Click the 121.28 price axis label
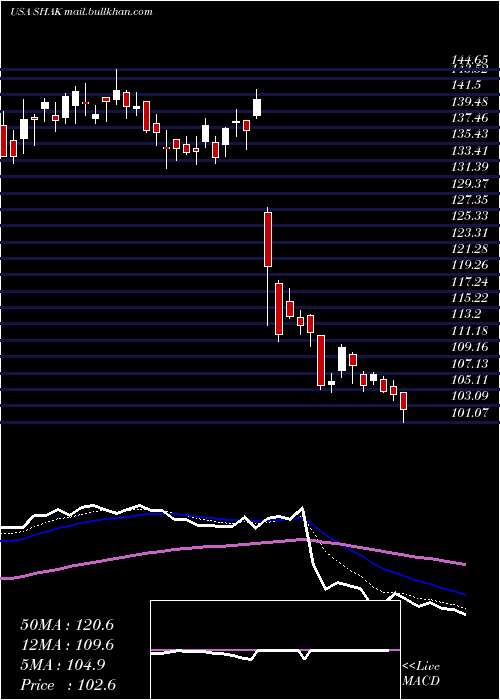 point(469,249)
